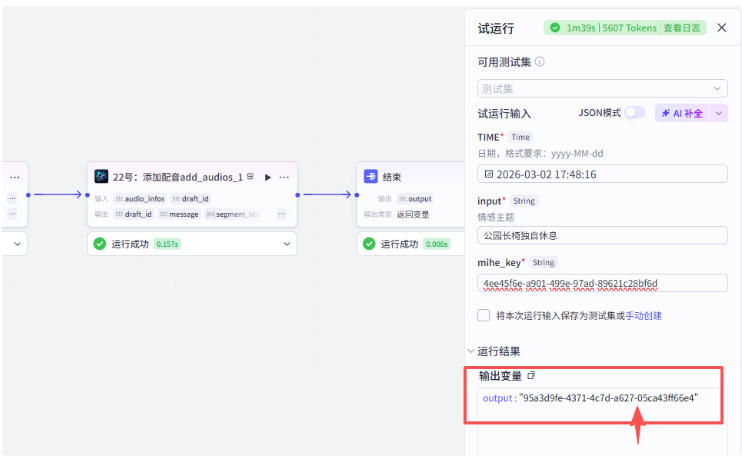Image resolution: width=742 pixels, height=460 pixels.
Task: Open the 测试集 dropdown
Action: 602,88
